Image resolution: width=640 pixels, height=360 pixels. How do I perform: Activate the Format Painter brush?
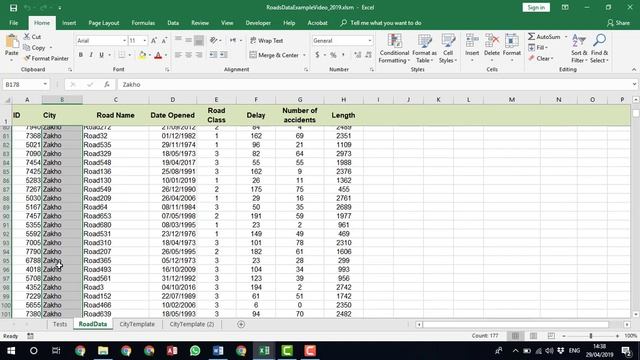[x=27, y=58]
